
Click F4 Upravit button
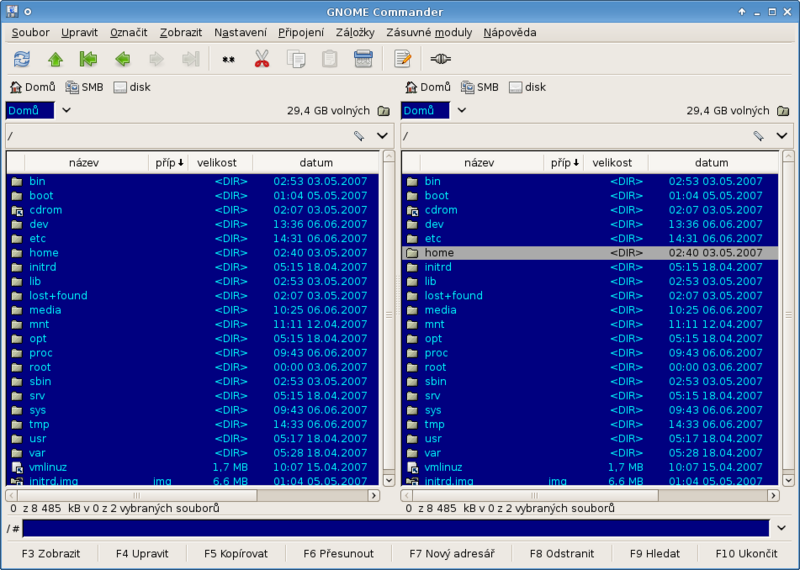(142, 554)
